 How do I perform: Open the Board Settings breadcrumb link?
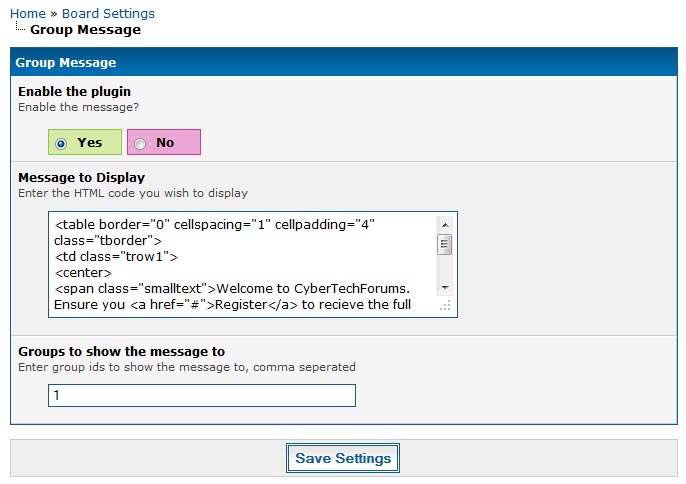pyautogui.click(x=108, y=13)
